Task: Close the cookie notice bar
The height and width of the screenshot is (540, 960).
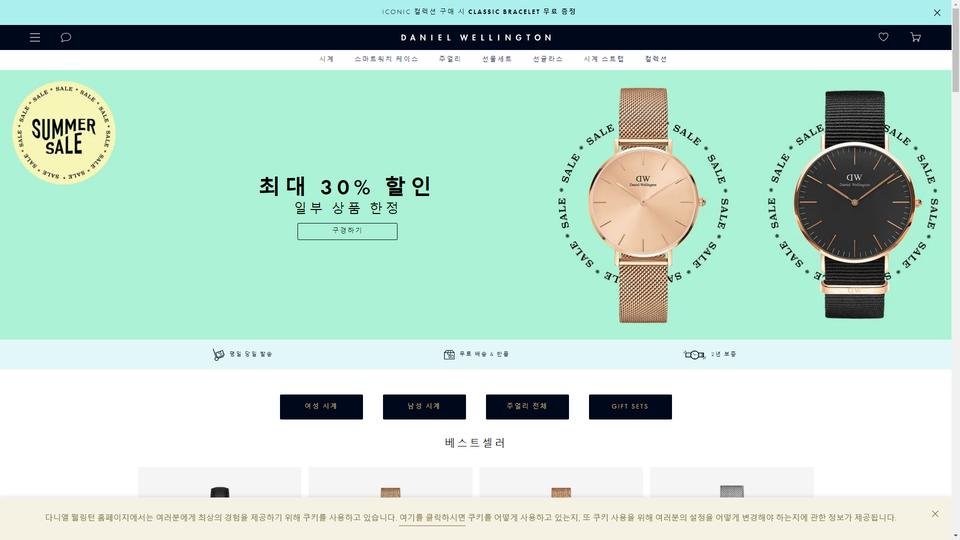Action: (x=935, y=514)
